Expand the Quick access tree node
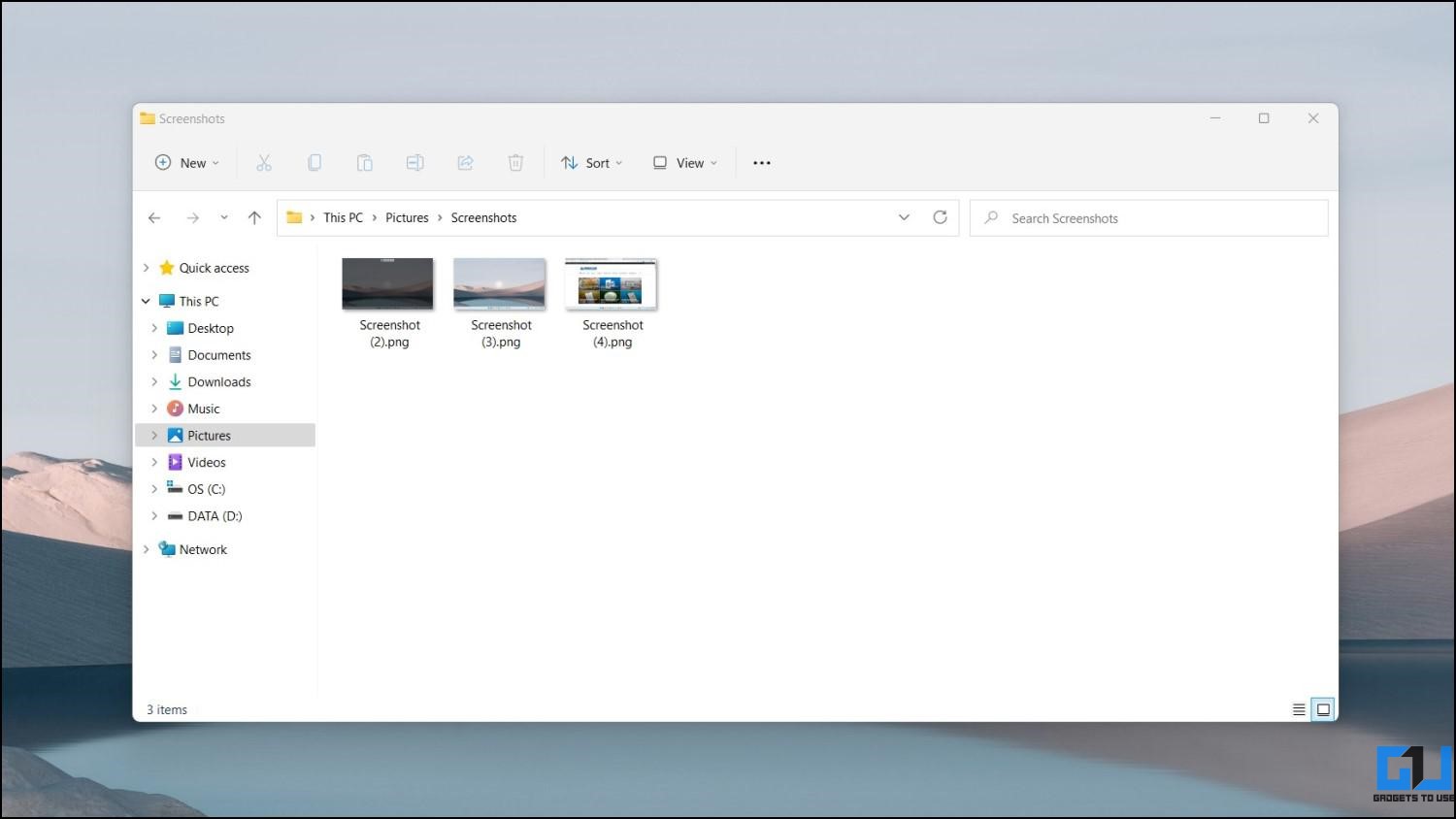The height and width of the screenshot is (819, 1456). click(x=146, y=268)
